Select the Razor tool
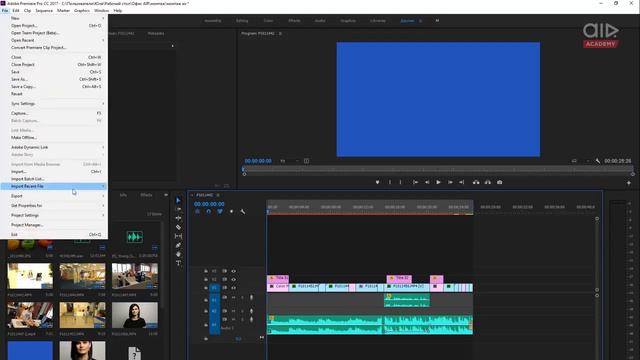Screen dimensions: 640x360 [x=178, y=227]
